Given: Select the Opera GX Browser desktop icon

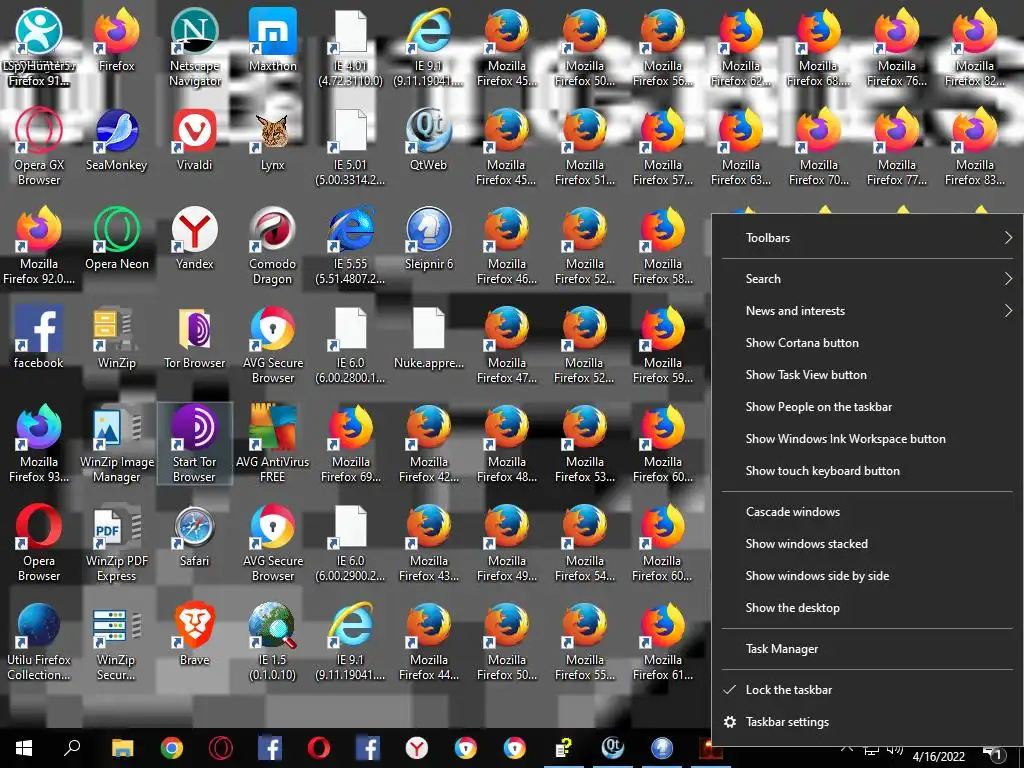Looking at the screenshot, I should pos(39,147).
